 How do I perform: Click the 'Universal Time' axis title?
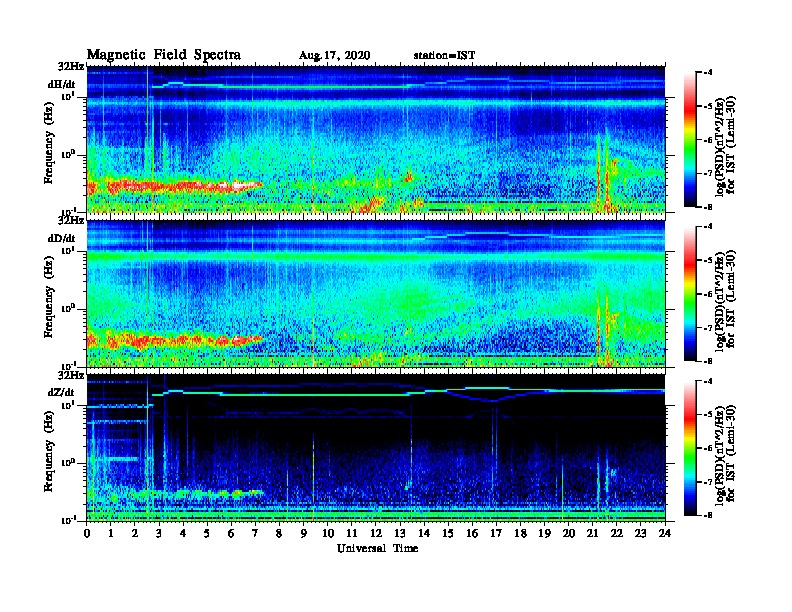tap(377, 548)
